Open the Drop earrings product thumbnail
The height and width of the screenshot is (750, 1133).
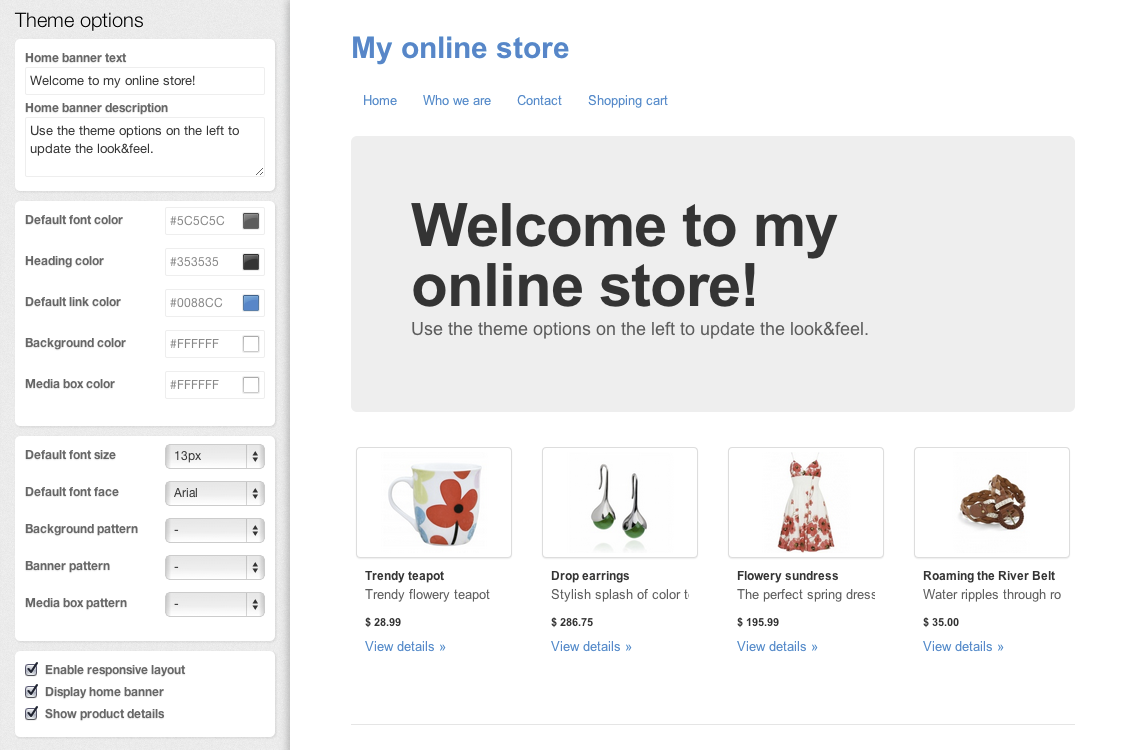coord(620,503)
